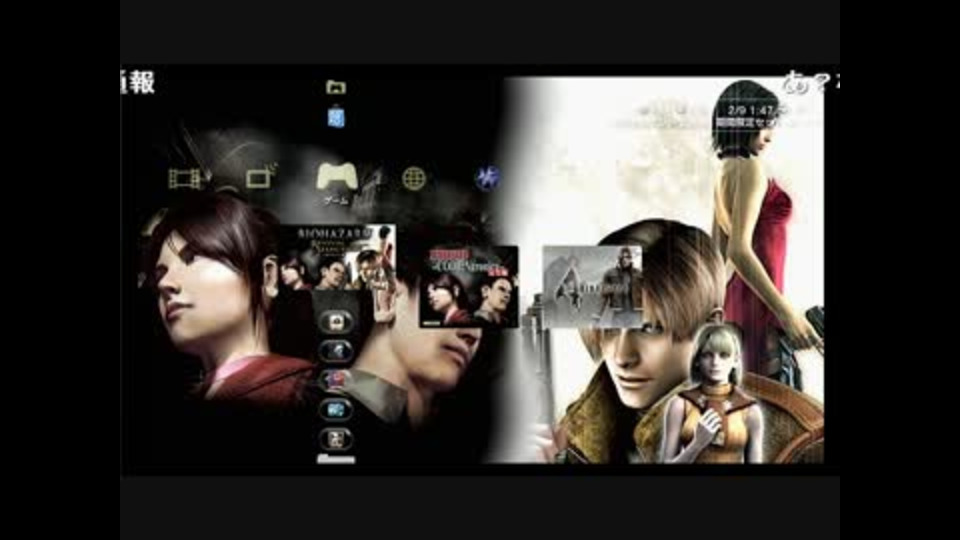Launch the highlighted BIOHAZARD game thumbnail
The height and width of the screenshot is (540, 960).
click(337, 257)
